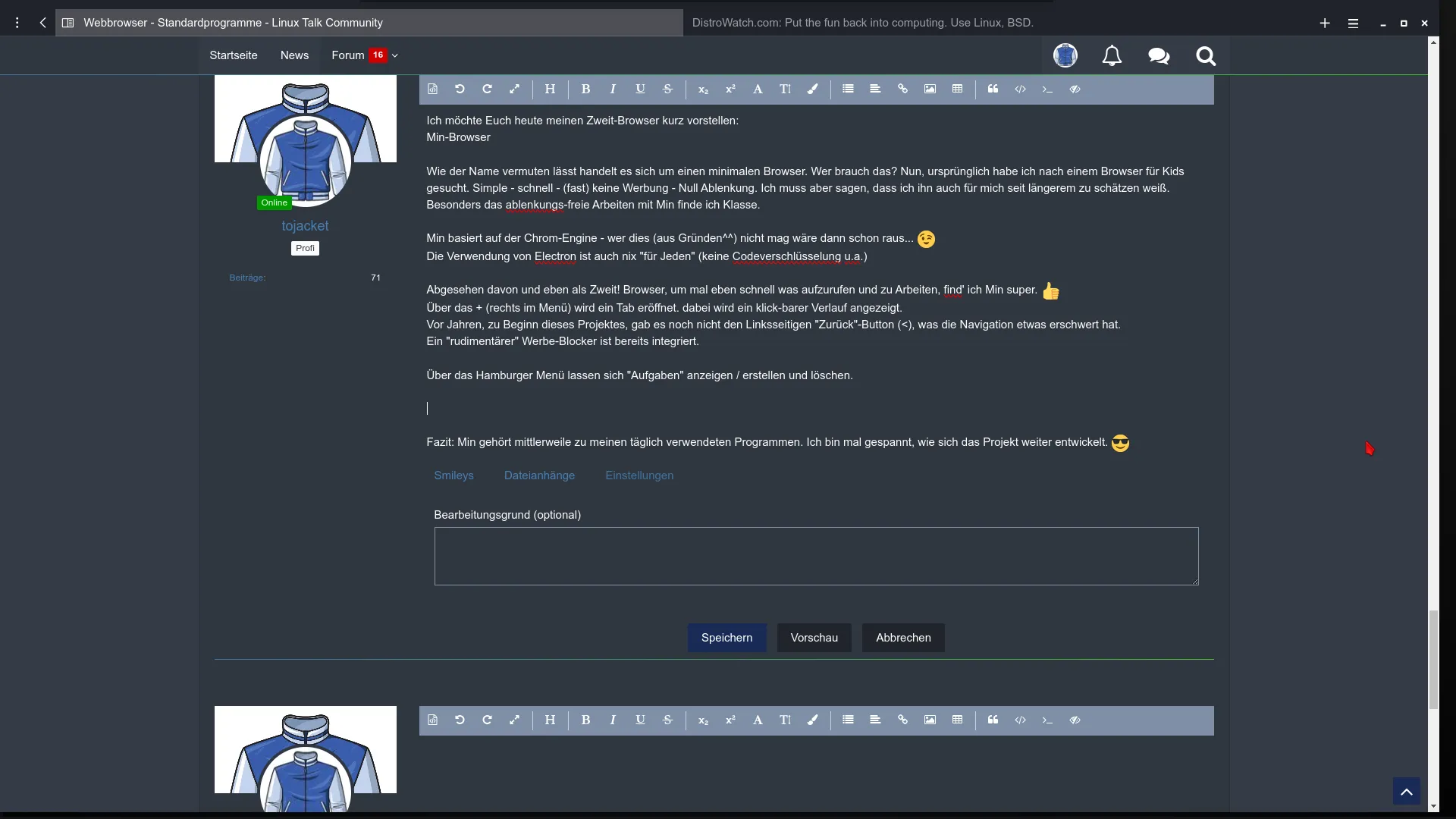Image resolution: width=1456 pixels, height=819 pixels.
Task: Open heading options in the top editor toolbar
Action: click(x=550, y=89)
